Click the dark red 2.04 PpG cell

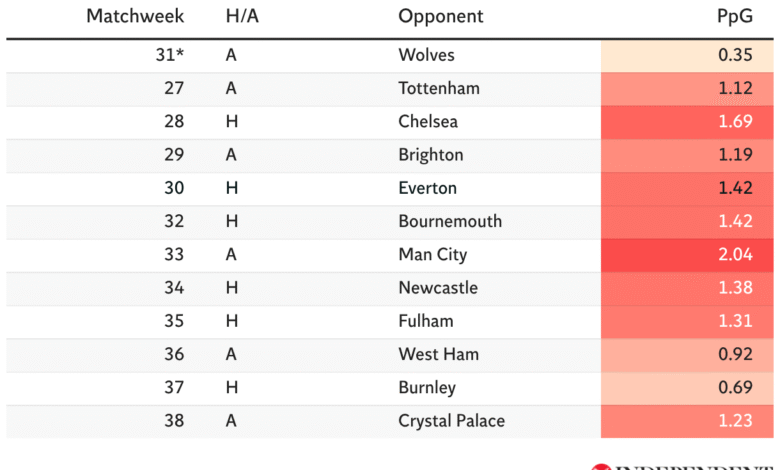point(687,255)
